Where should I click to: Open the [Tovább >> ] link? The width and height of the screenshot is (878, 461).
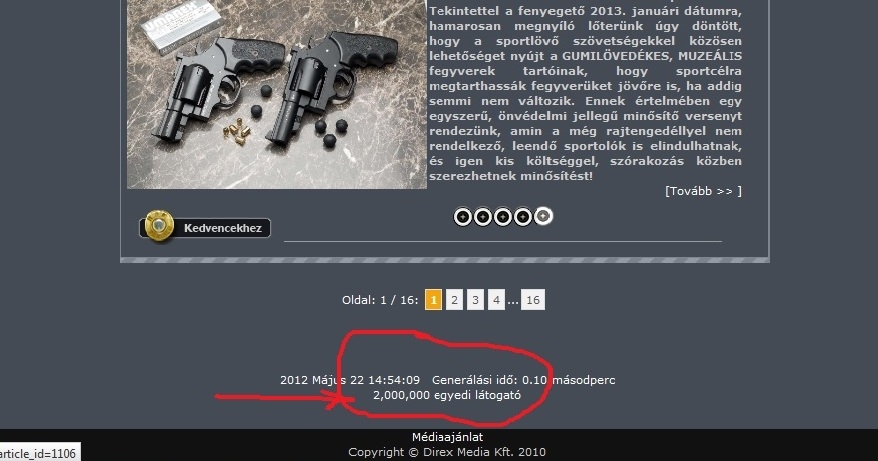tap(703, 191)
